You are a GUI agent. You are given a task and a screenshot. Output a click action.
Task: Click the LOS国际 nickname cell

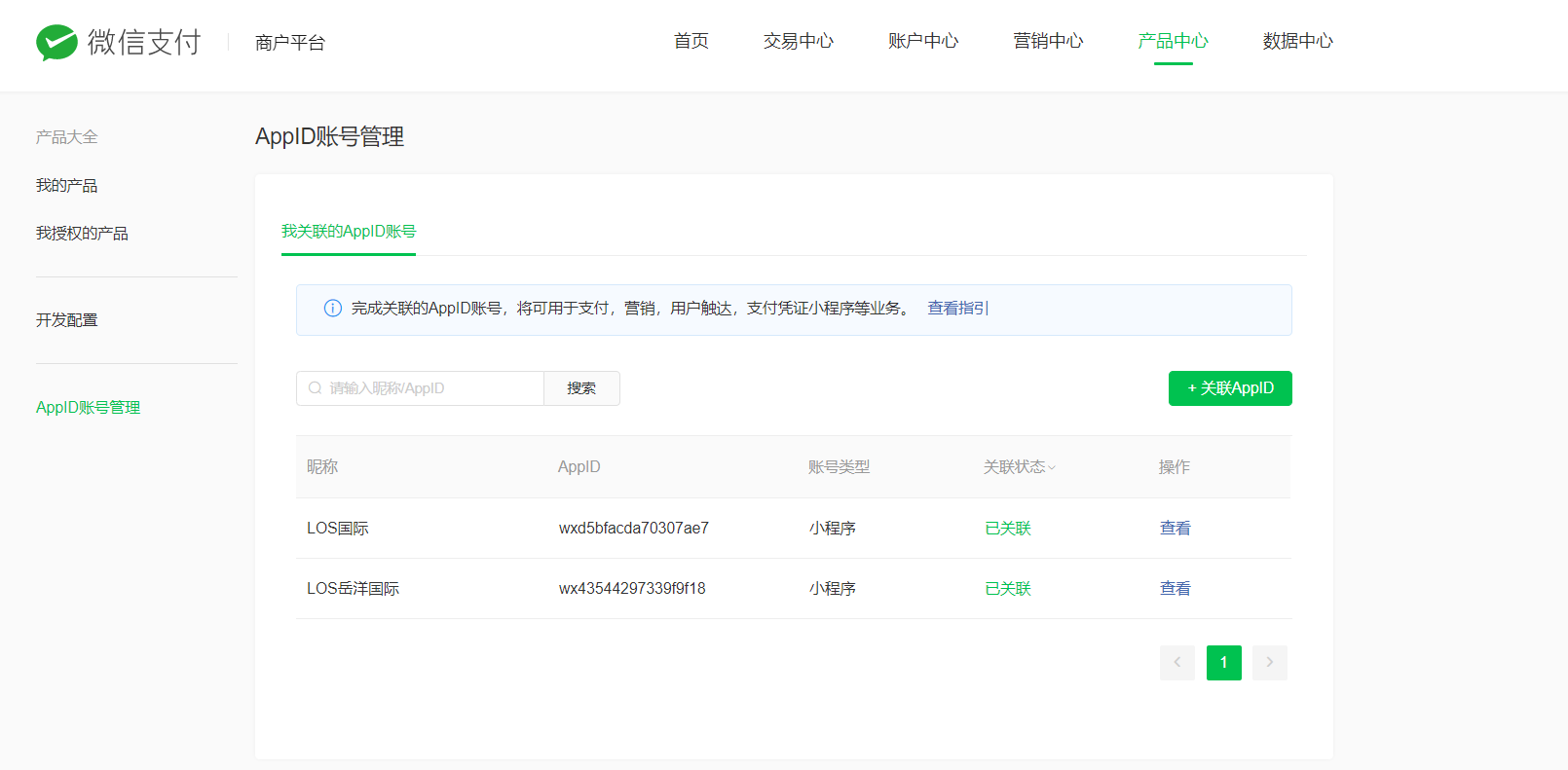point(338,529)
